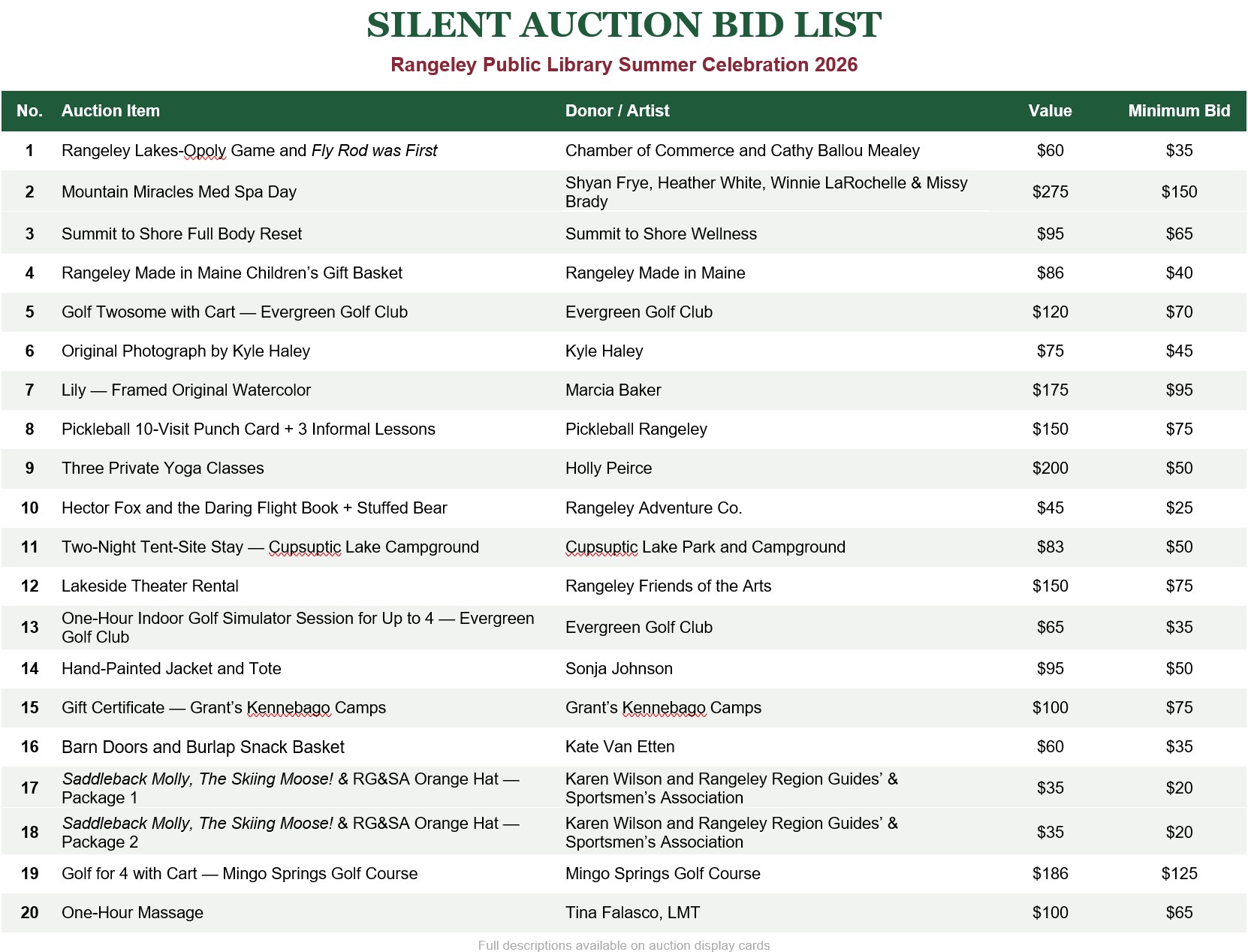Select row number 13
The height and width of the screenshot is (952, 1248).
point(29,628)
